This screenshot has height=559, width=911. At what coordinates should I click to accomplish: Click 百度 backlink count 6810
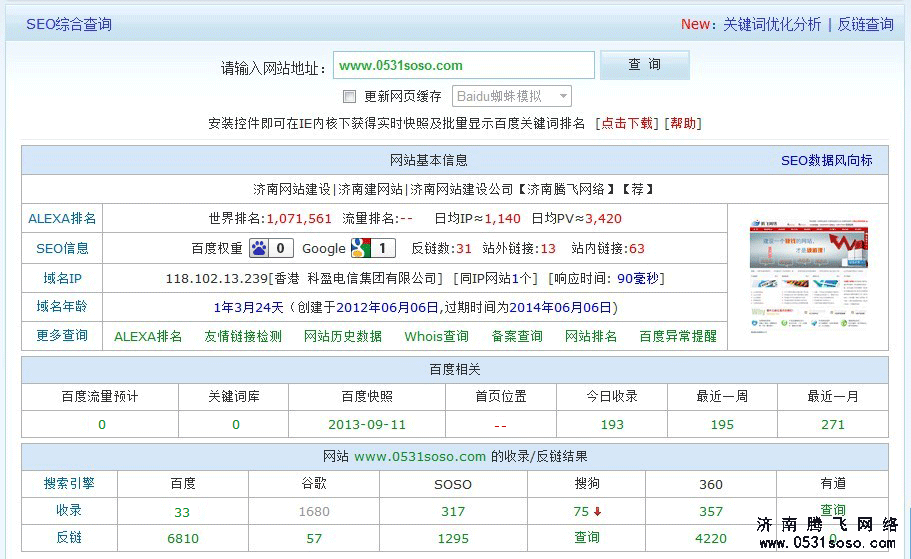[182, 539]
